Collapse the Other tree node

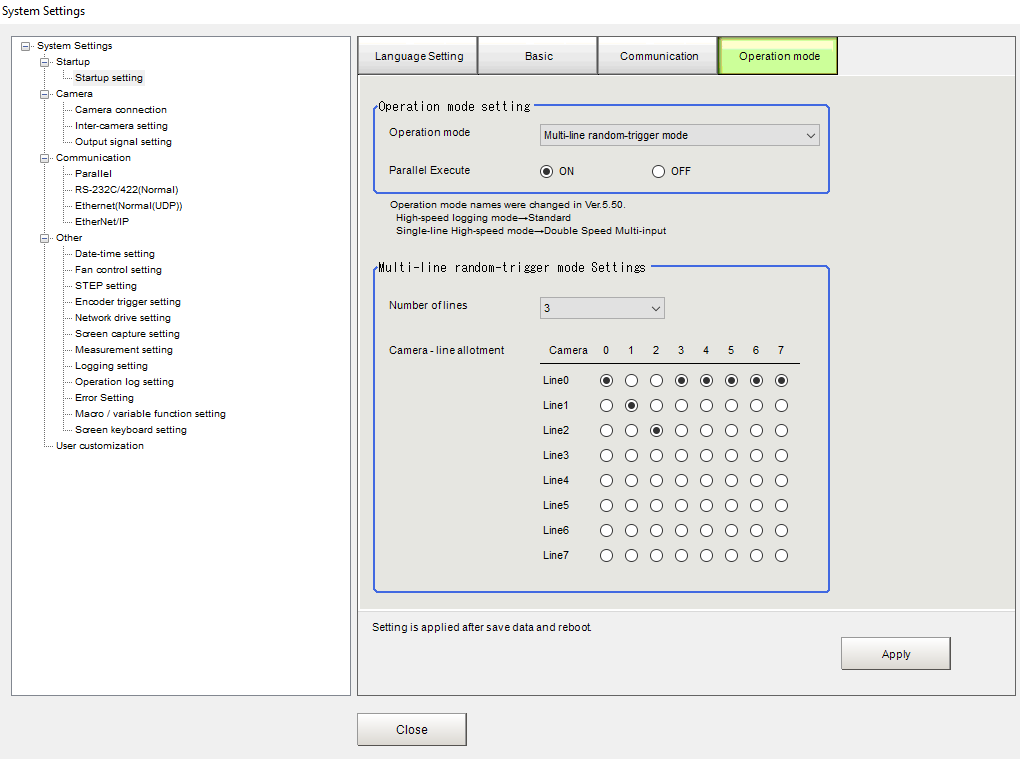(x=44, y=238)
